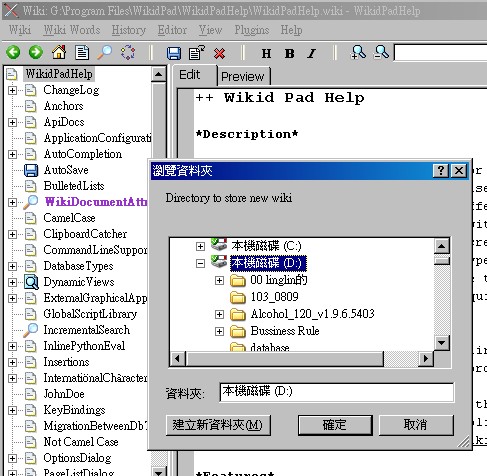487x476 pixels.
Task: Click folder list scroll up arrow
Action: click(442, 247)
